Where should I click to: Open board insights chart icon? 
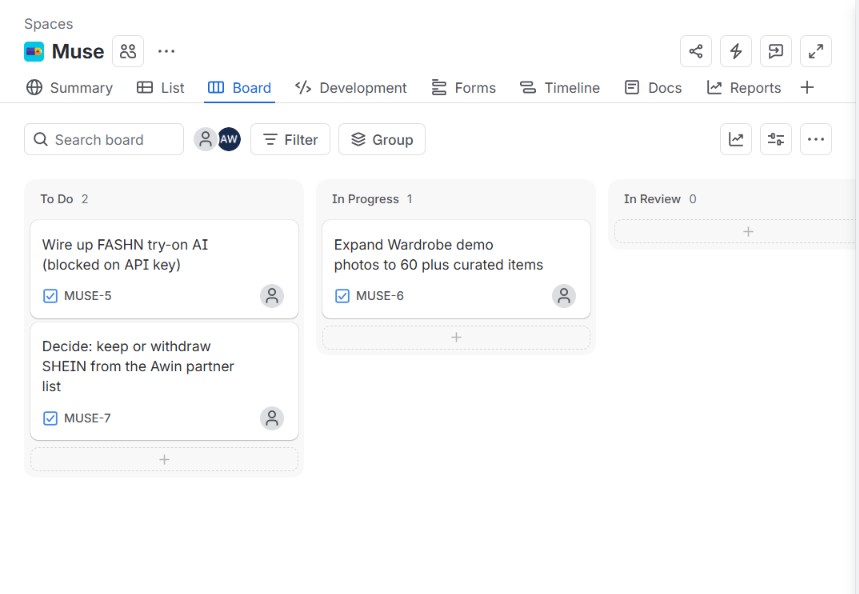[x=736, y=139]
